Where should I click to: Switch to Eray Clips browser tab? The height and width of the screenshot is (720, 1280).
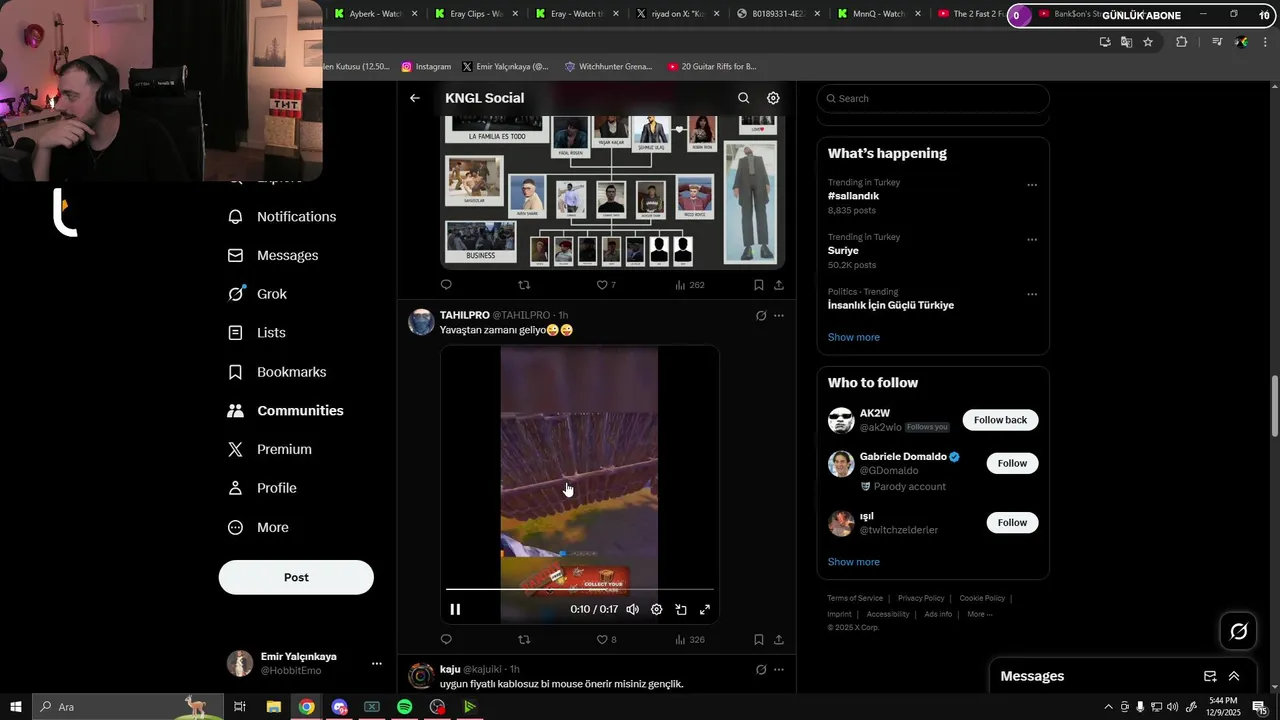pos(476,14)
